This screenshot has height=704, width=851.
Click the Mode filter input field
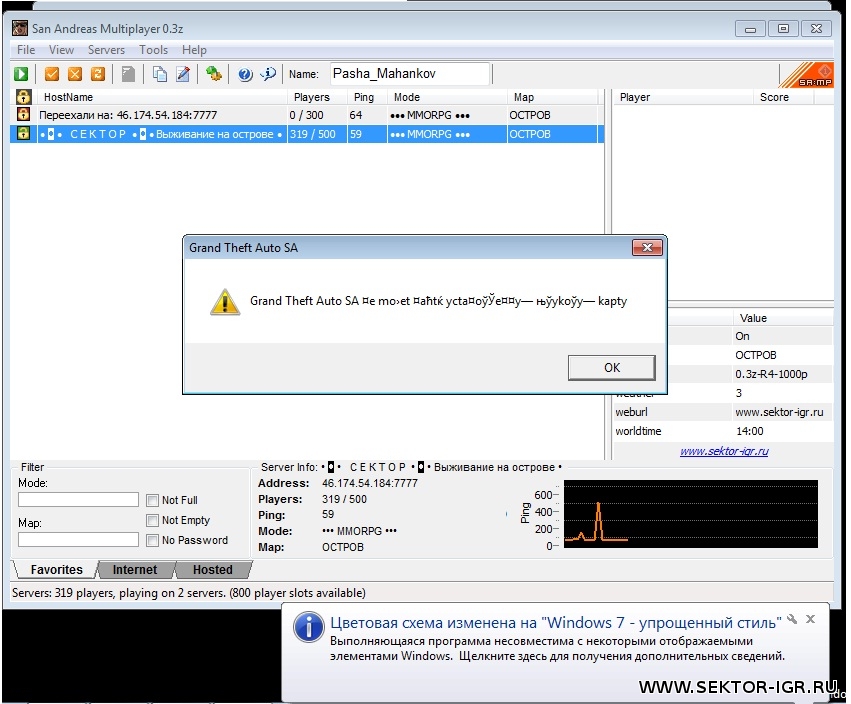coord(78,499)
